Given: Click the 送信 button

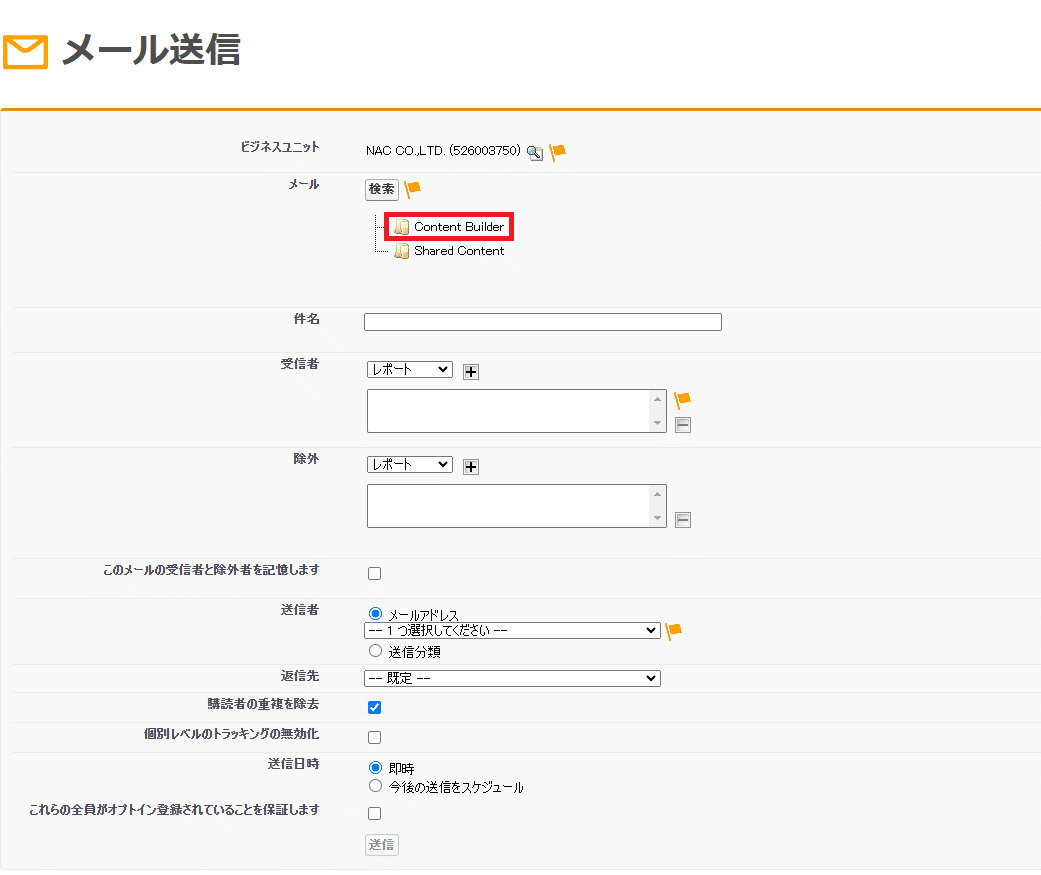Looking at the screenshot, I should (x=382, y=845).
